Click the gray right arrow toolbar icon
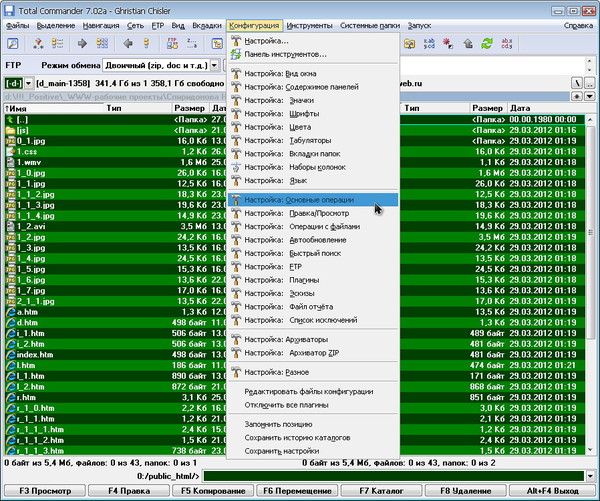The image size is (600, 501). [x=82, y=44]
